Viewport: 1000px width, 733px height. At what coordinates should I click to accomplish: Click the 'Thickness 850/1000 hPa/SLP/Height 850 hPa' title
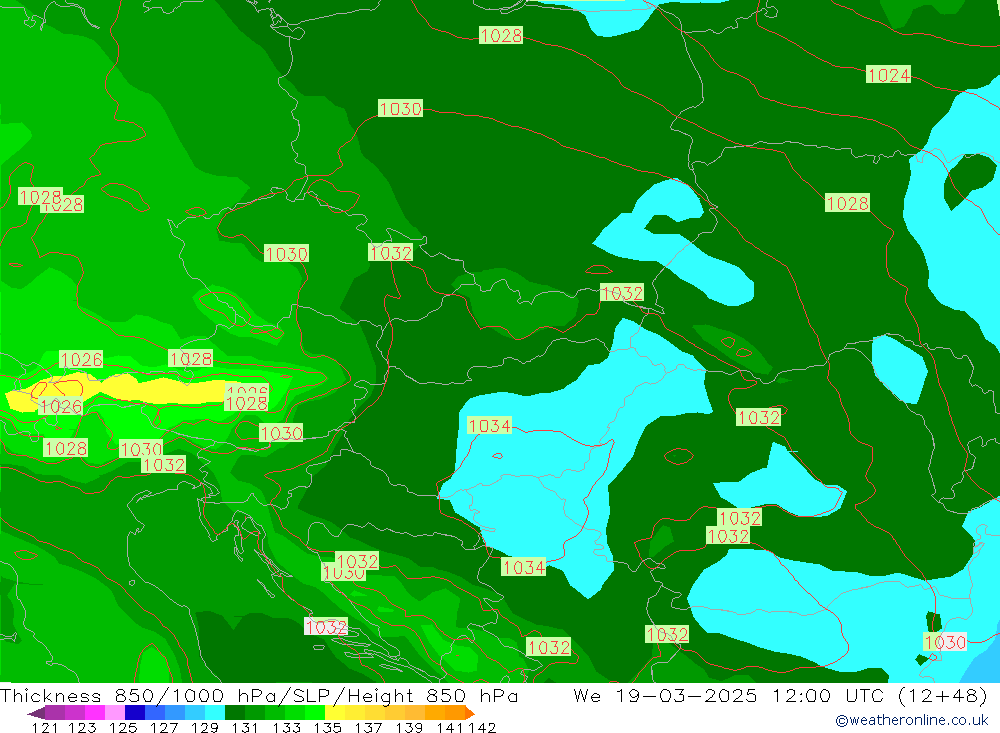(259, 695)
